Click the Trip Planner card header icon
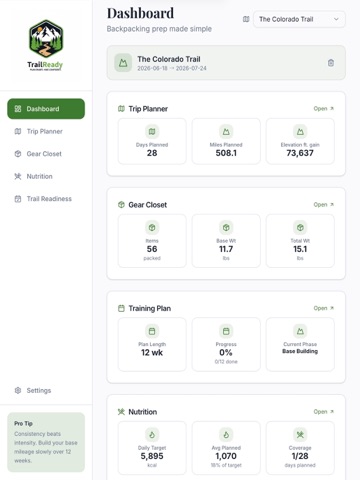 (121, 109)
